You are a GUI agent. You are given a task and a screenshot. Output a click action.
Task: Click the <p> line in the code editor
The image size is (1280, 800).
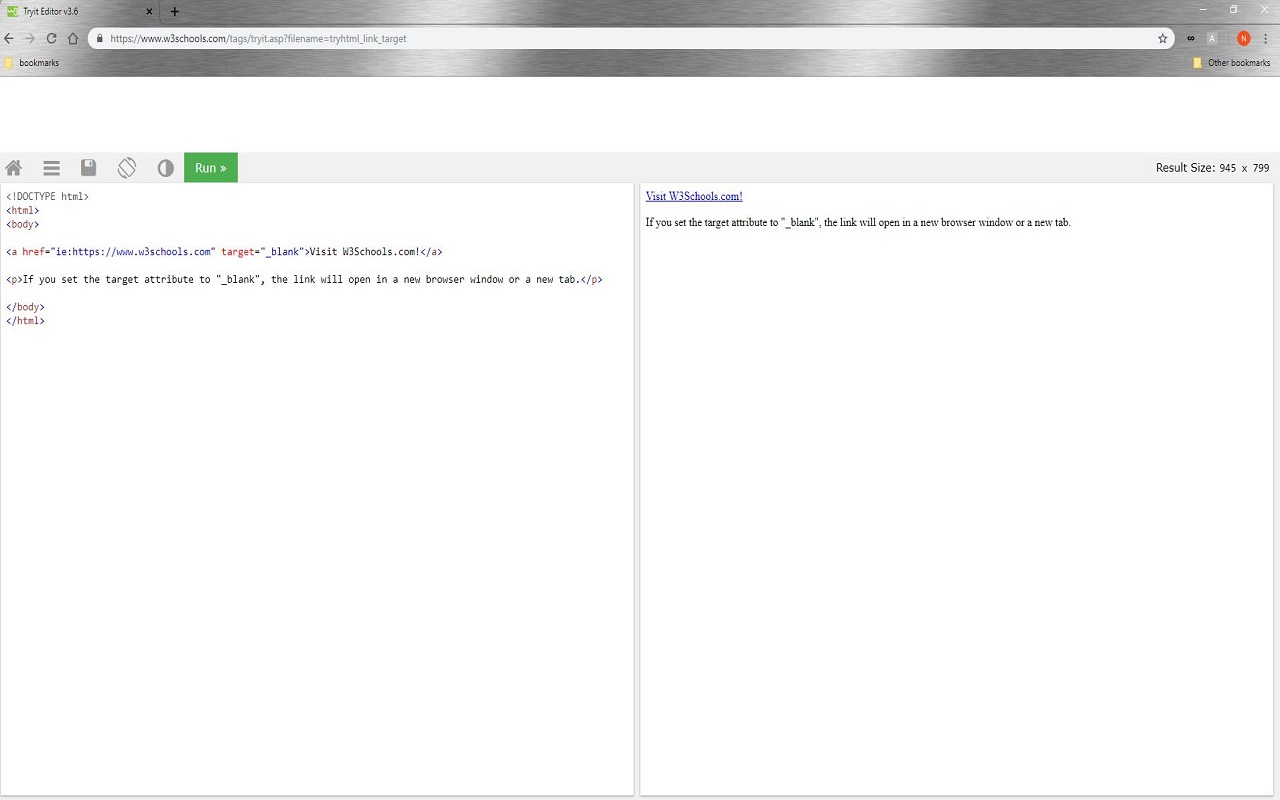(305, 280)
